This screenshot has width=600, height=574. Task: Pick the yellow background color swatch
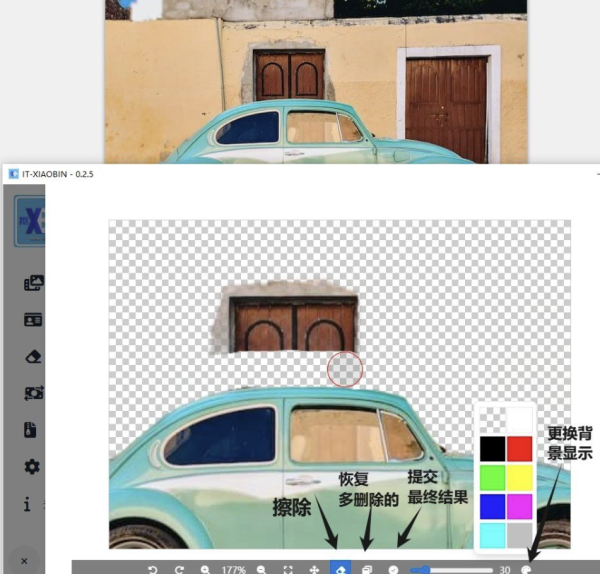(x=519, y=477)
